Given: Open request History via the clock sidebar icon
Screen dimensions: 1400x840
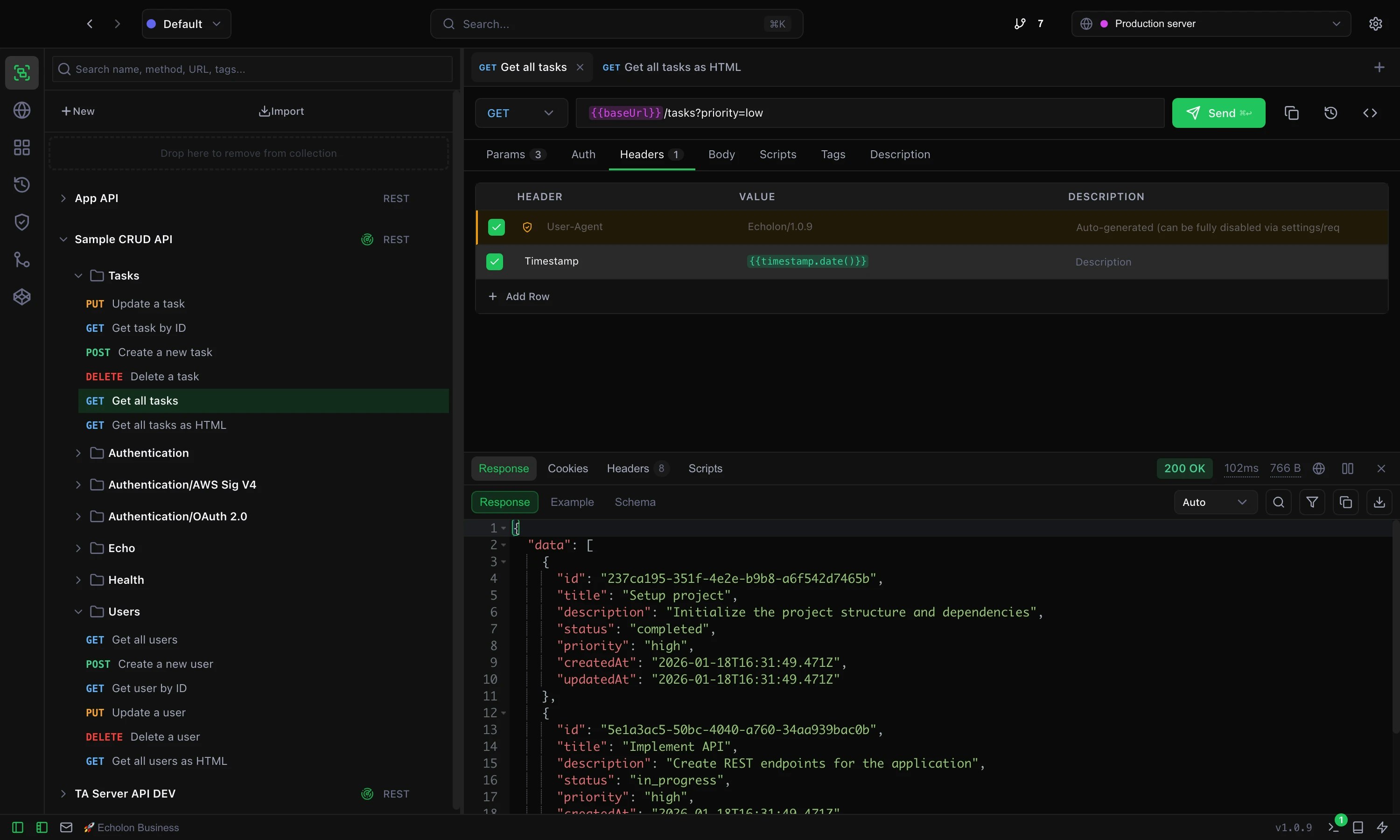Looking at the screenshot, I should click(x=21, y=184).
